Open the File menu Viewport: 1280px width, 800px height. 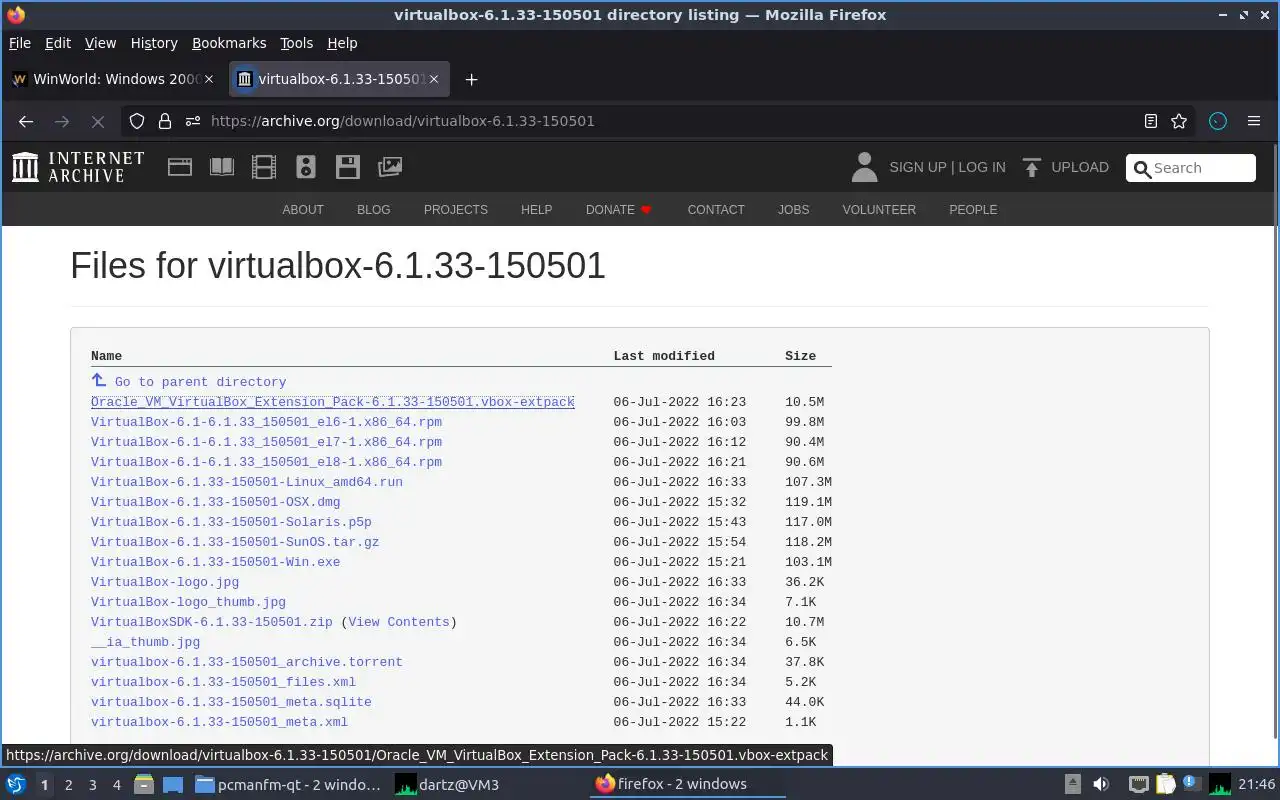20,43
